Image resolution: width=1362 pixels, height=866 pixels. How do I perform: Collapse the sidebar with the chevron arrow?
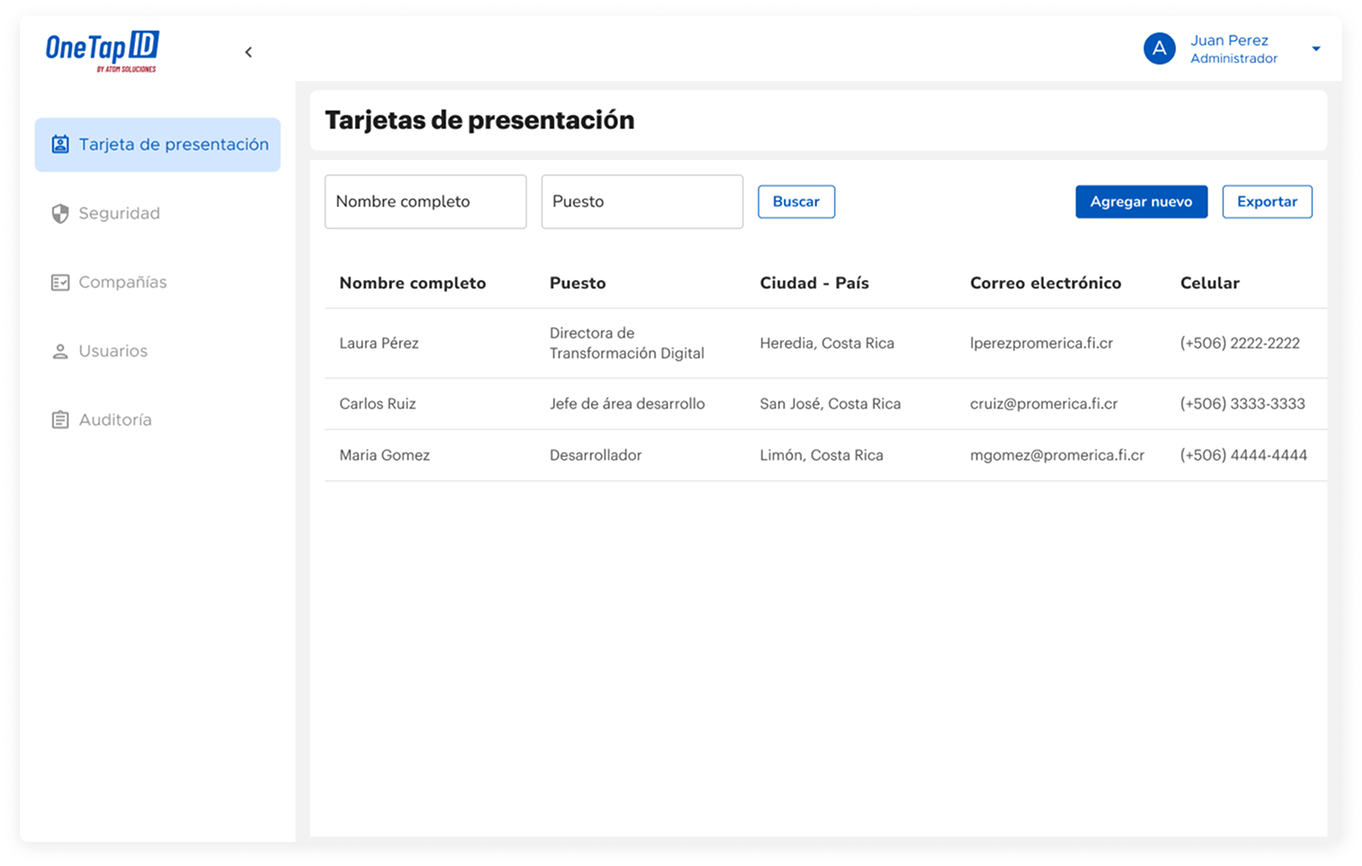[249, 52]
